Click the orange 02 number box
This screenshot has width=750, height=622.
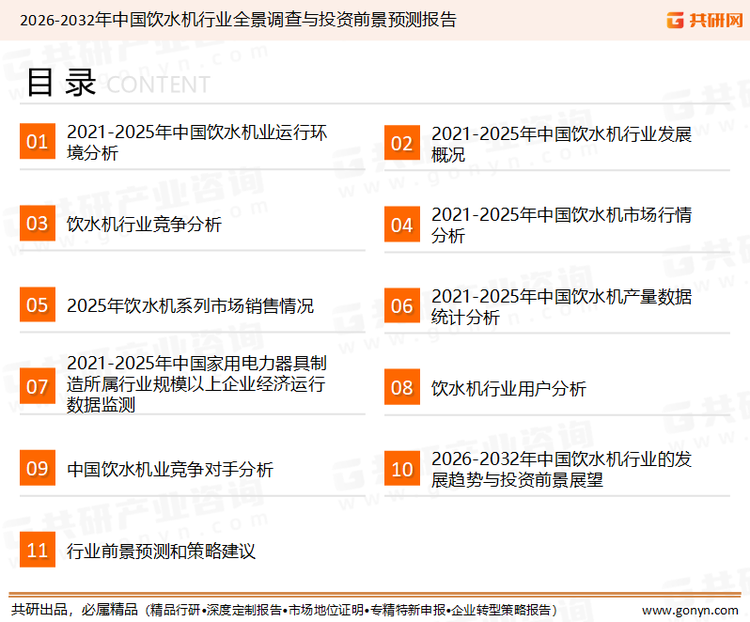[402, 143]
